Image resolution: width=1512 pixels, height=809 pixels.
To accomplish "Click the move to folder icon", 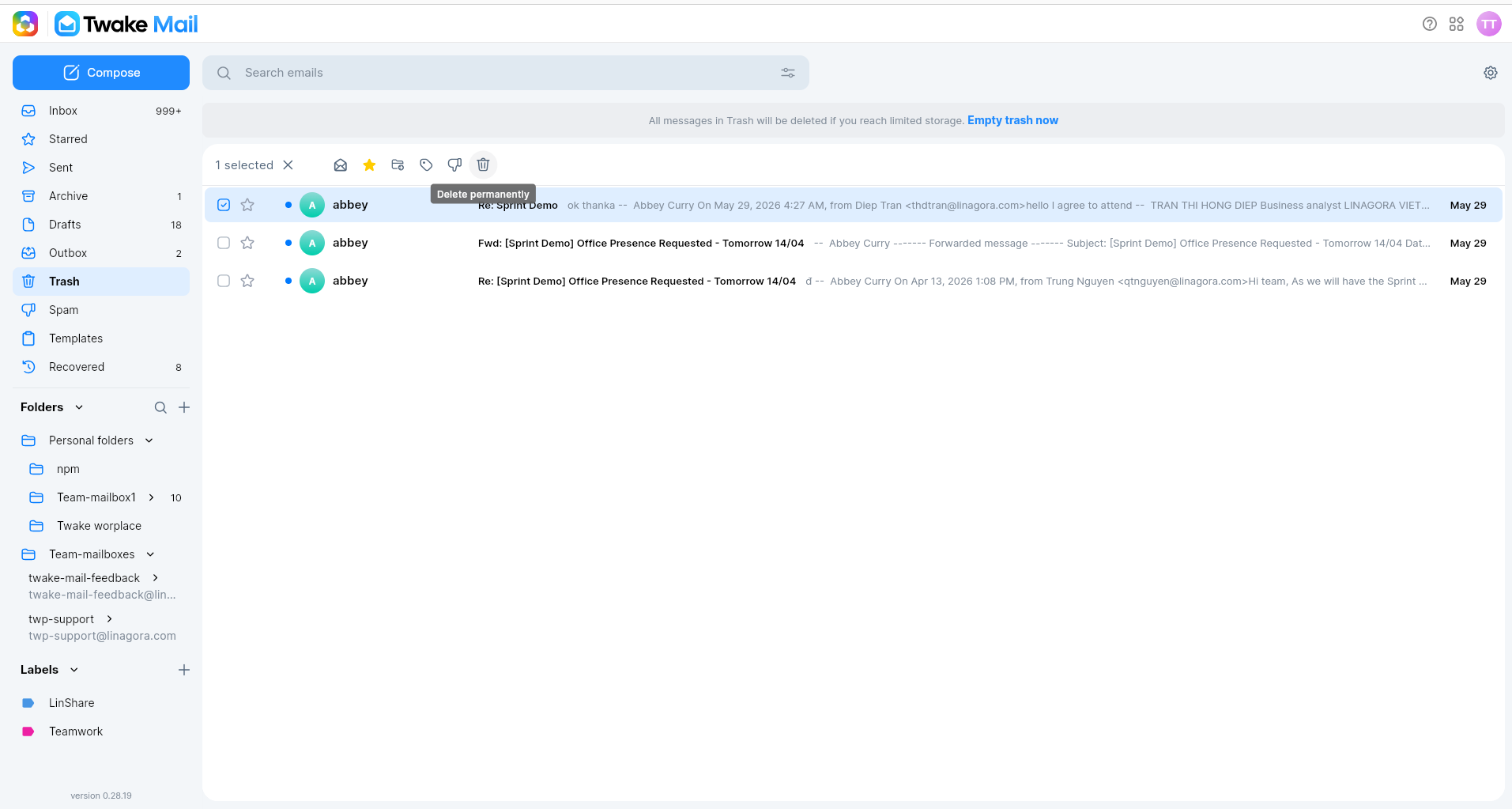I will coord(398,164).
